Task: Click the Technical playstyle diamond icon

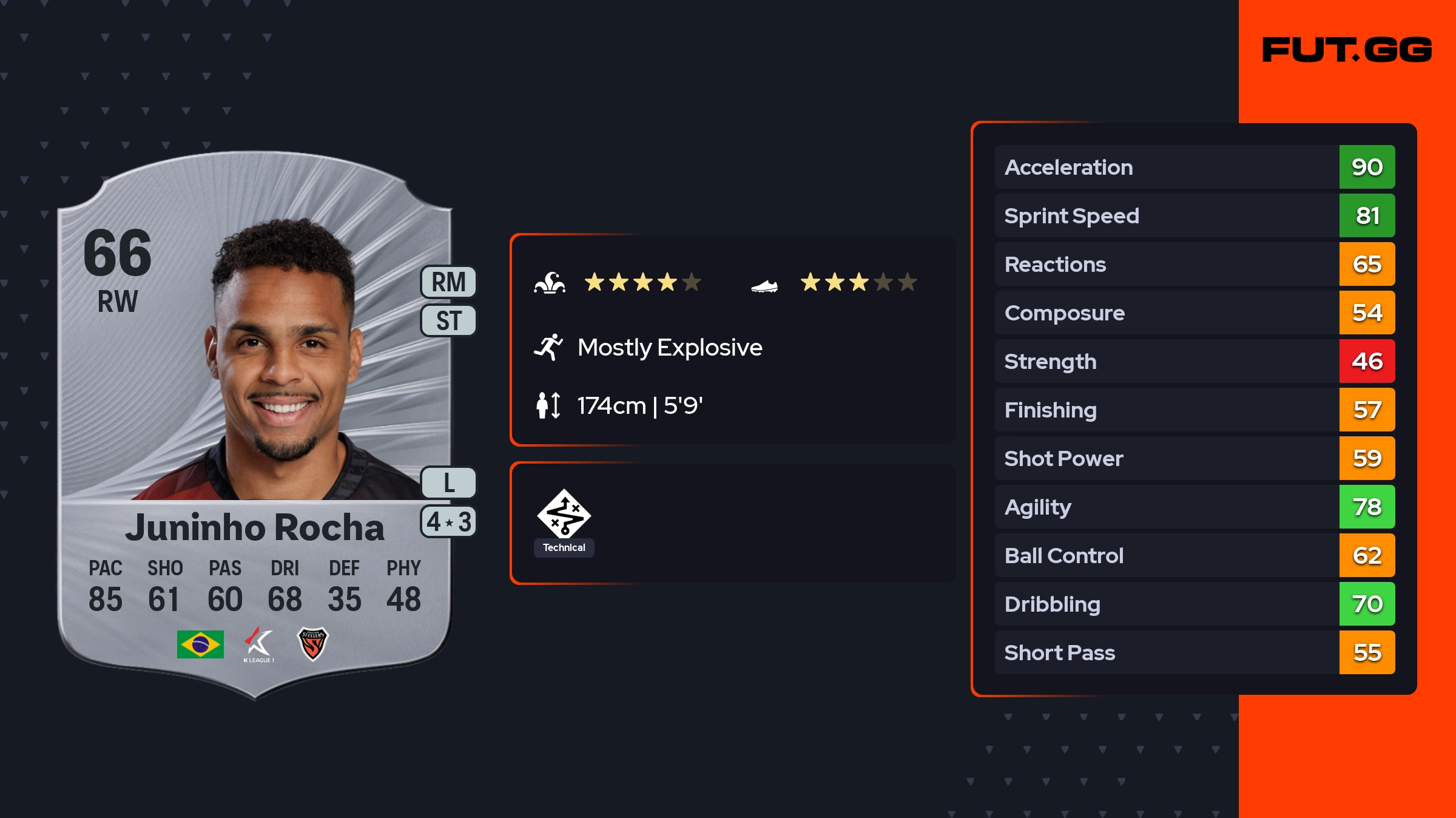Action: tap(564, 513)
